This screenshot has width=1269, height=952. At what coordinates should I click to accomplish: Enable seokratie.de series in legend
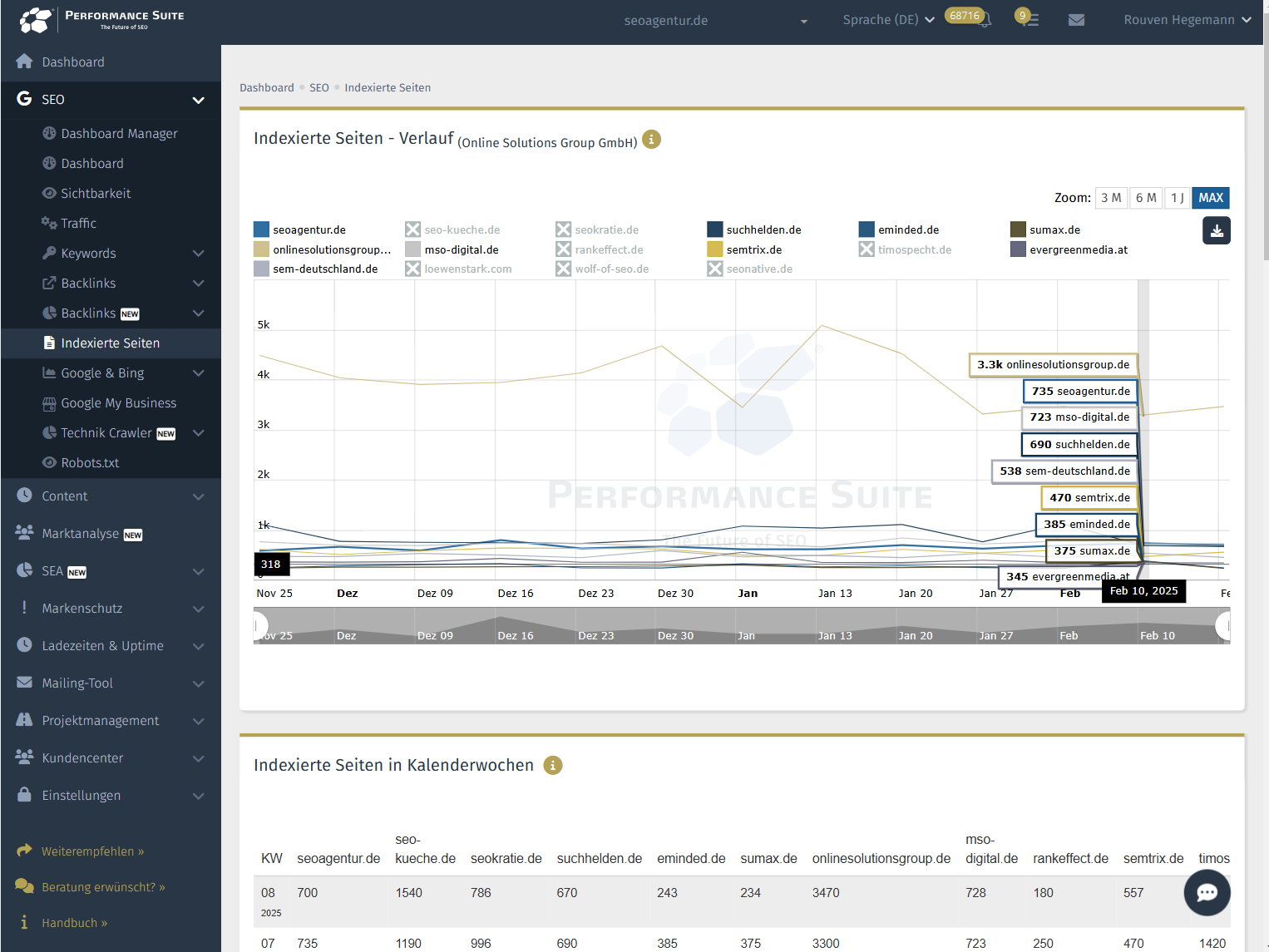597,229
